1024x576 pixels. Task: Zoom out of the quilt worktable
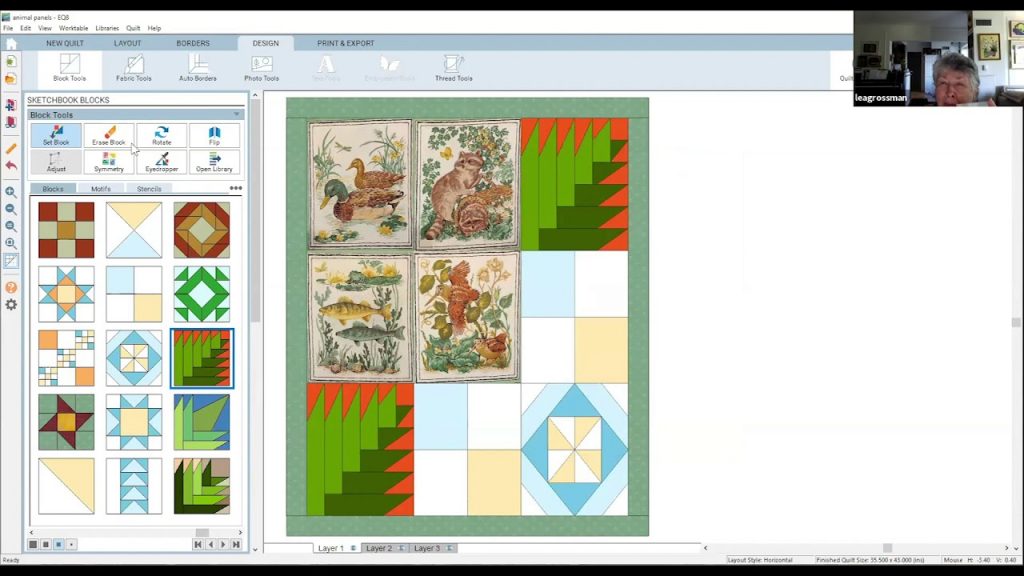(x=11, y=209)
